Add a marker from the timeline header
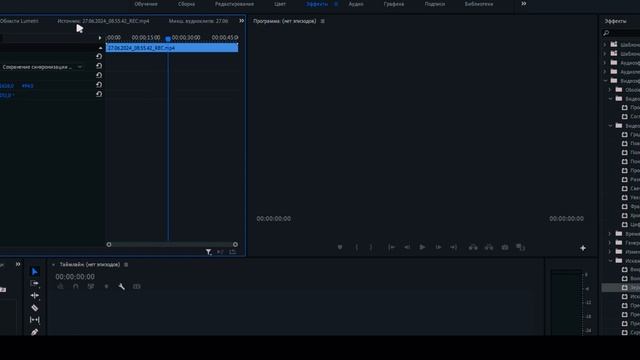 click(x=107, y=287)
